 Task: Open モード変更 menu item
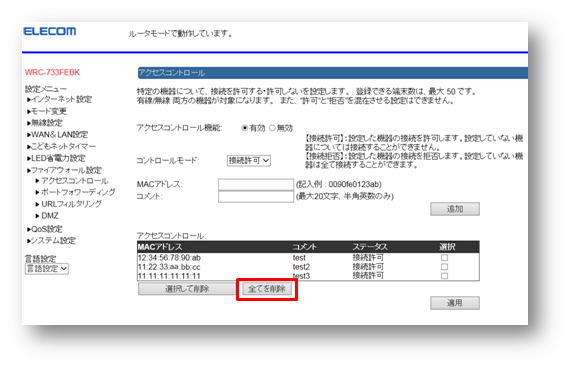(x=47, y=111)
